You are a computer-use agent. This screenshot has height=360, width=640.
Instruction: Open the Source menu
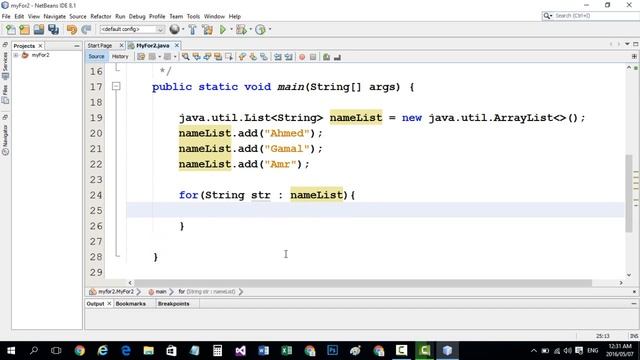[78, 16]
